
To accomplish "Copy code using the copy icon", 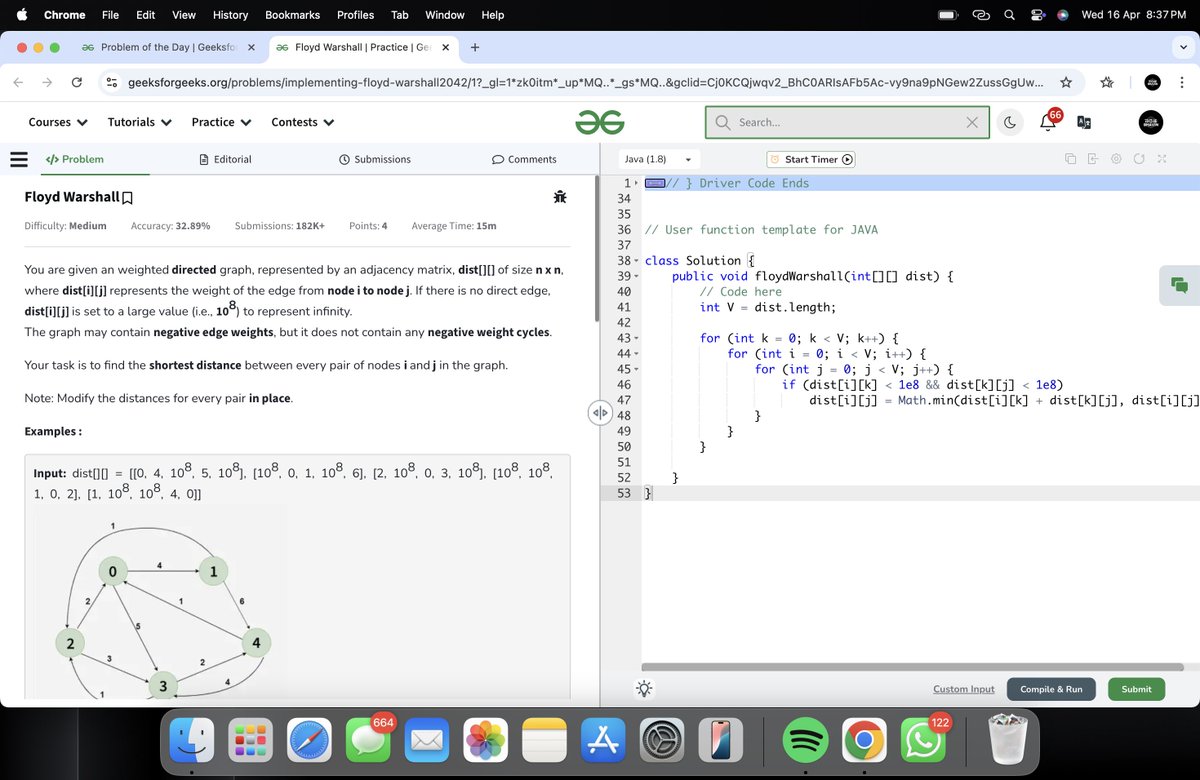I will 1070,159.
